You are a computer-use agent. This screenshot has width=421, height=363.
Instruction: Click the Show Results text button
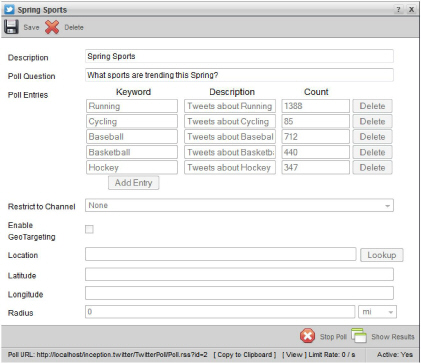point(393,337)
